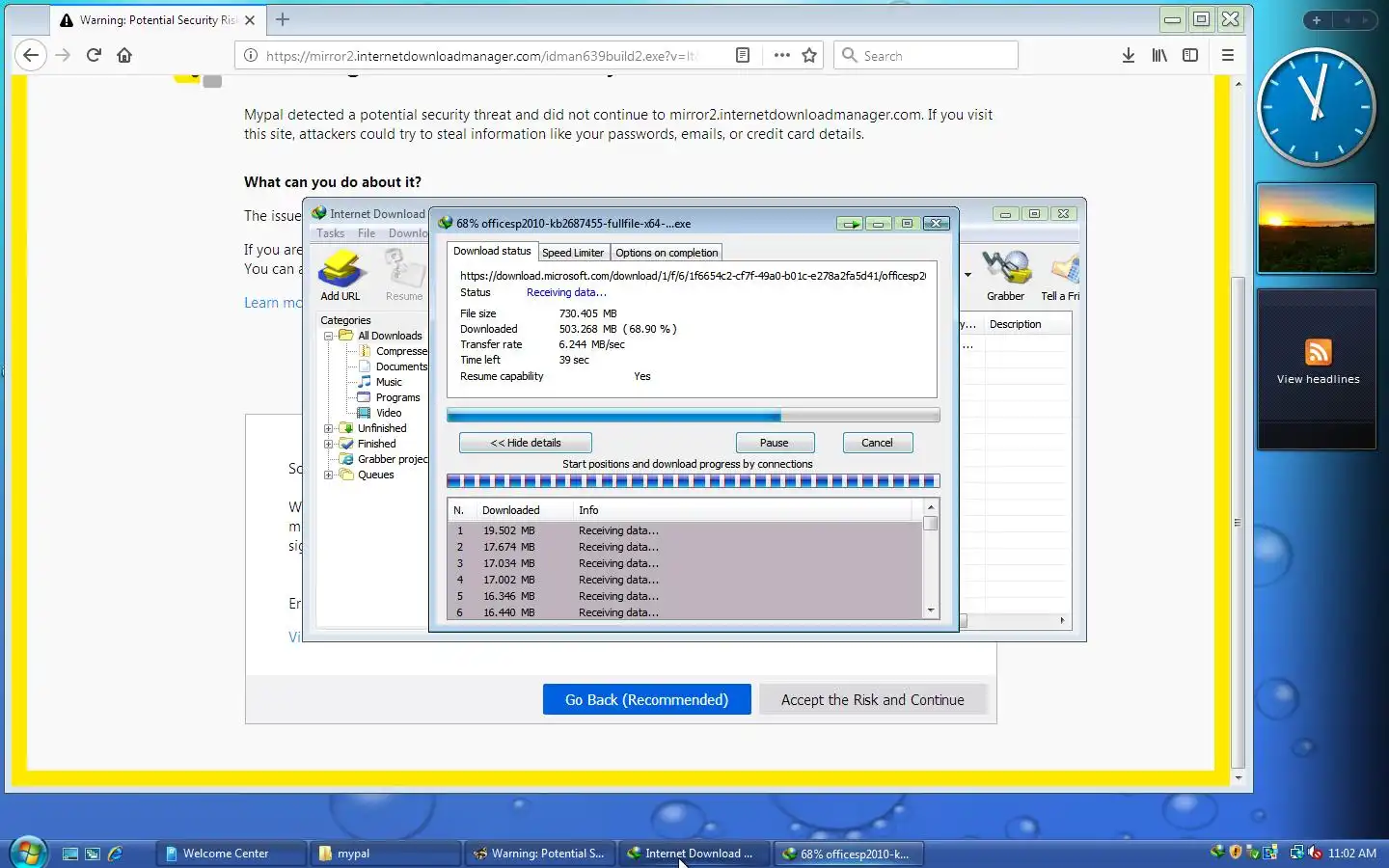The width and height of the screenshot is (1389, 868).
Task: Open Learn more link on warning page
Action: [273, 302]
